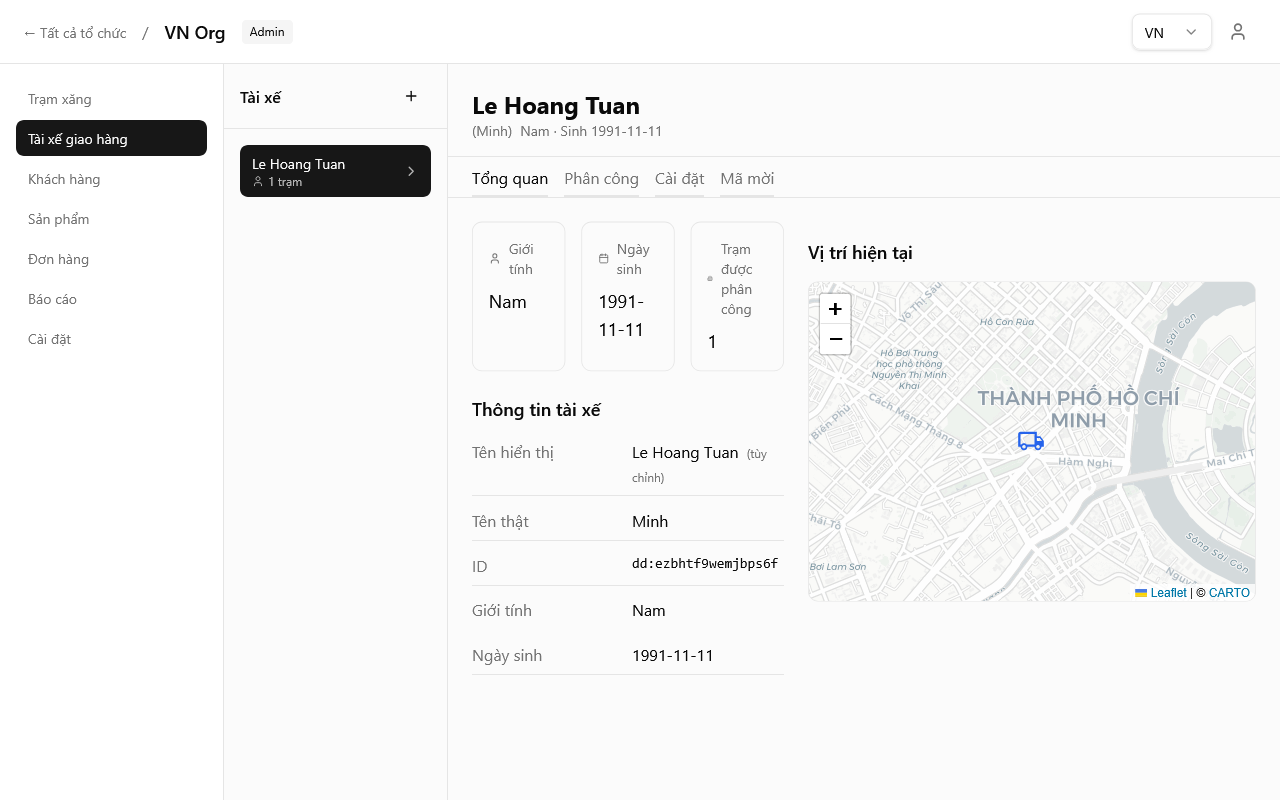Select the Trạm được phân công card

click(x=737, y=296)
